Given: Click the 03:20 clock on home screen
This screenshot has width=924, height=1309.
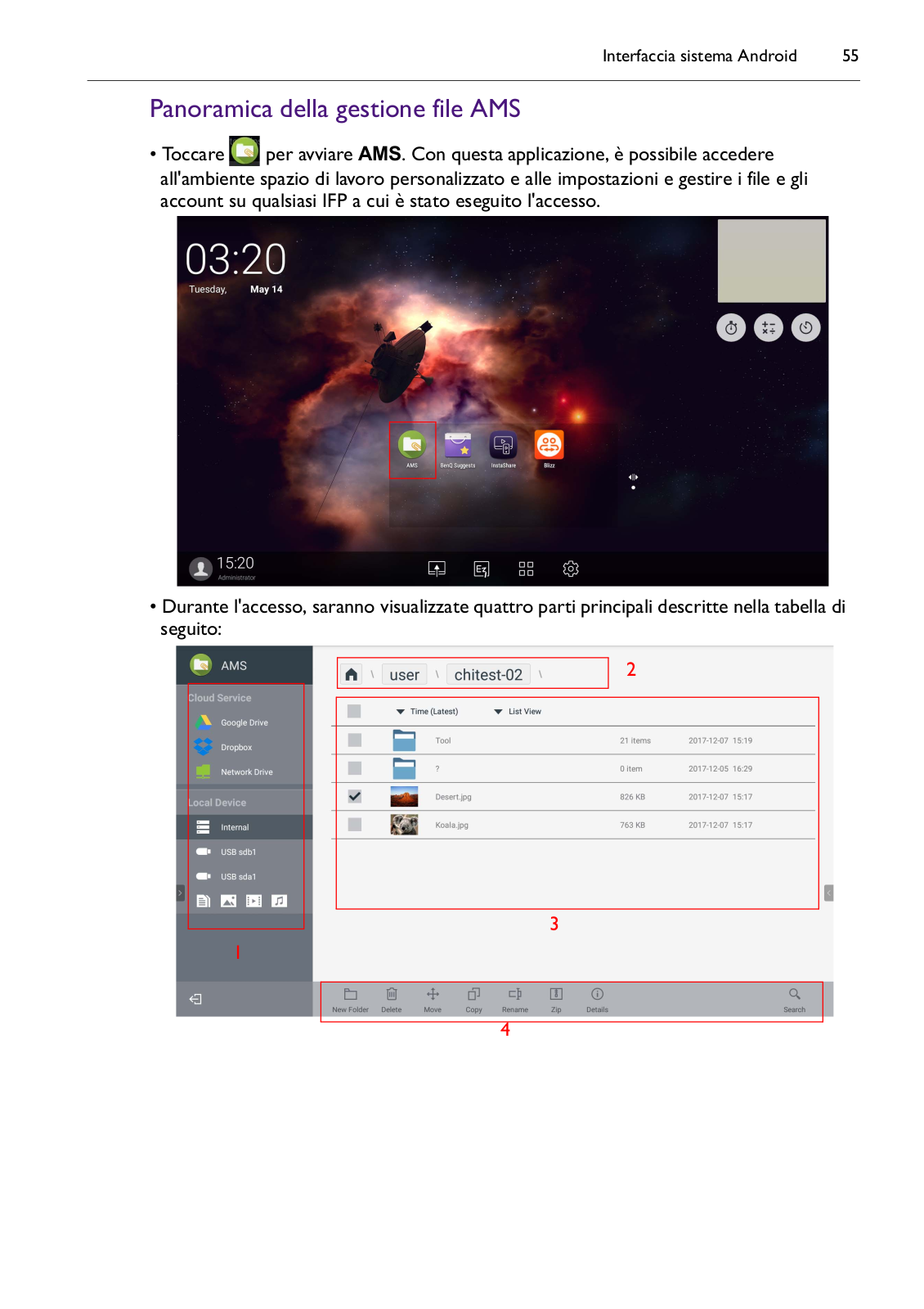Looking at the screenshot, I should [235, 259].
